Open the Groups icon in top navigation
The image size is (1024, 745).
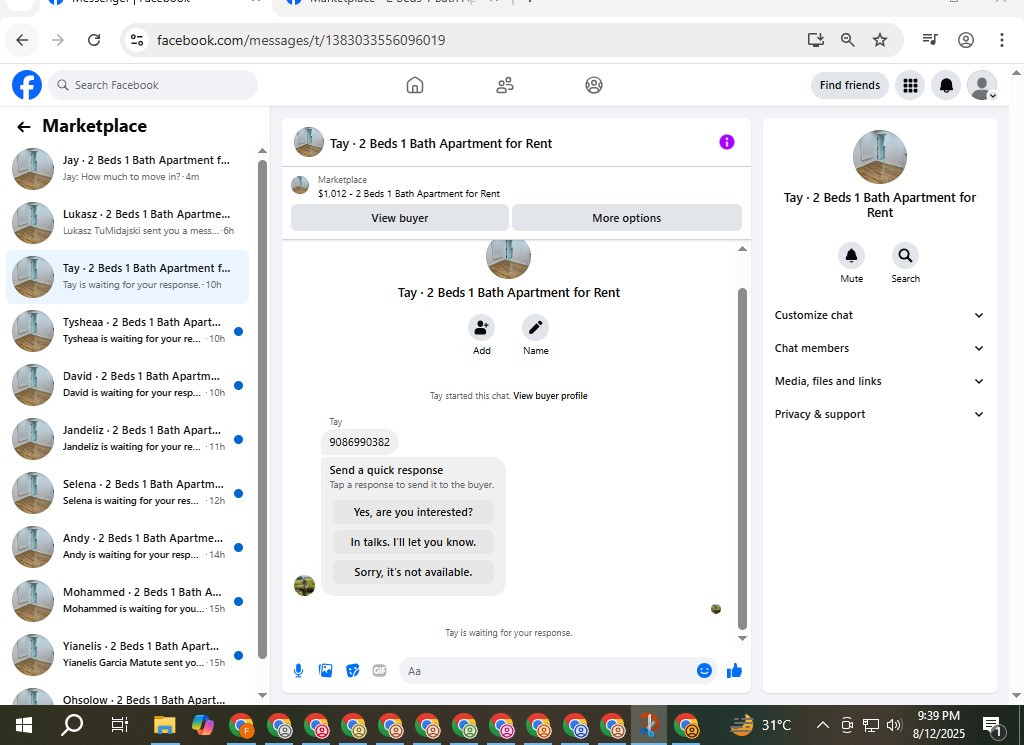coord(594,85)
